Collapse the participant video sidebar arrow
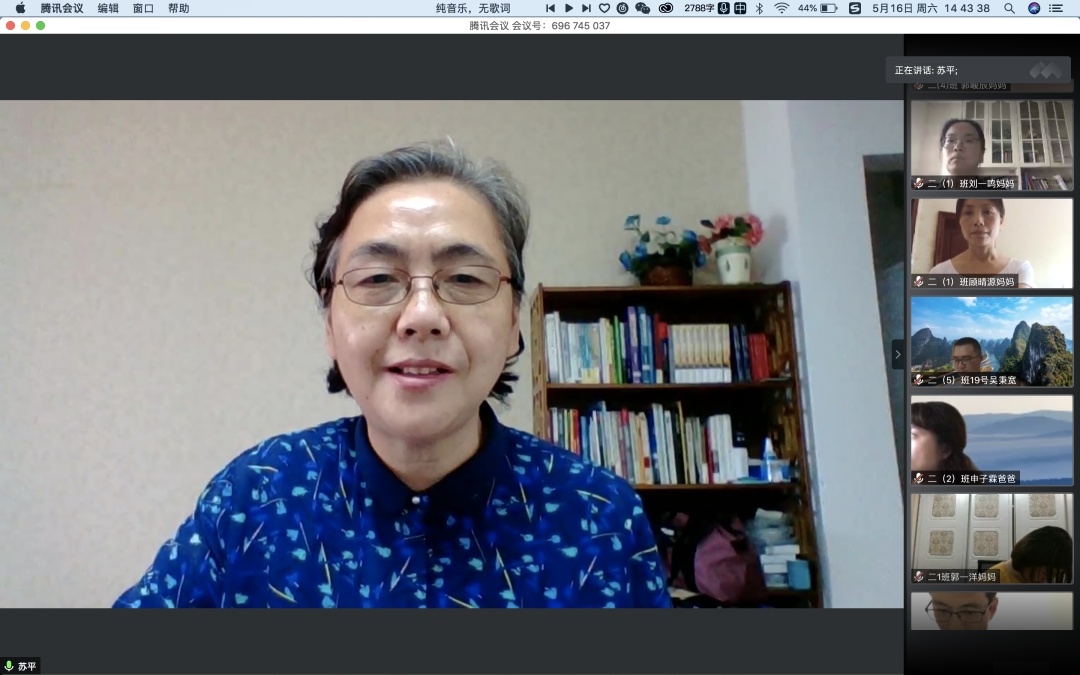 click(x=898, y=354)
